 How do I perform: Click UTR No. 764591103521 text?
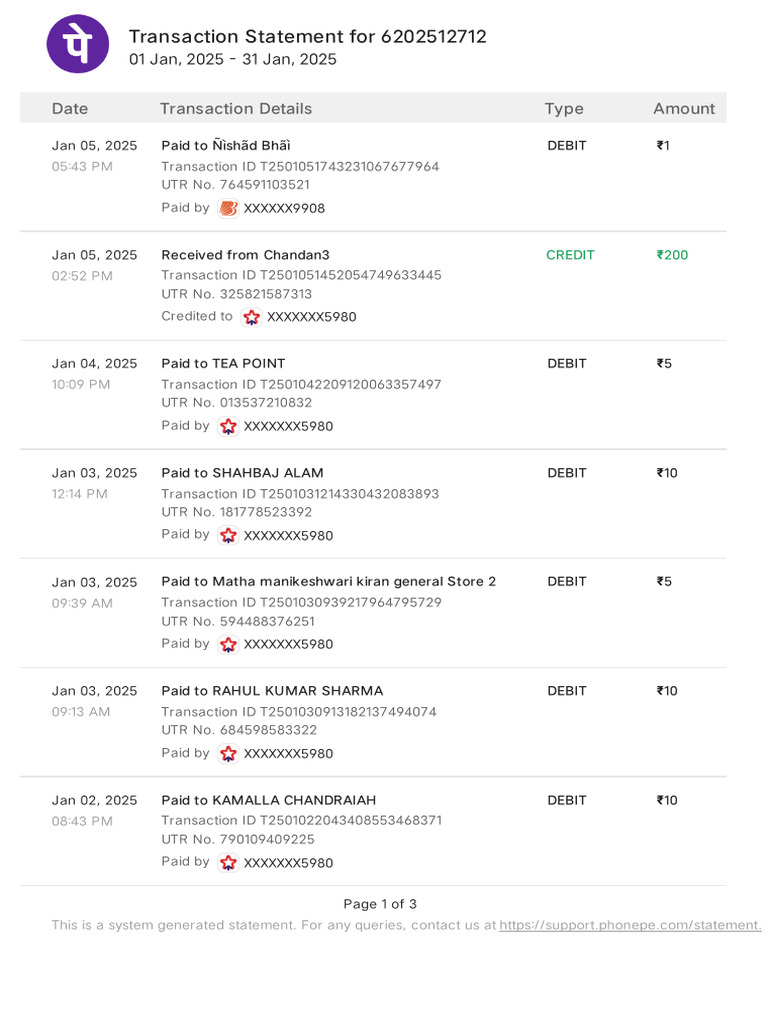[236, 185]
